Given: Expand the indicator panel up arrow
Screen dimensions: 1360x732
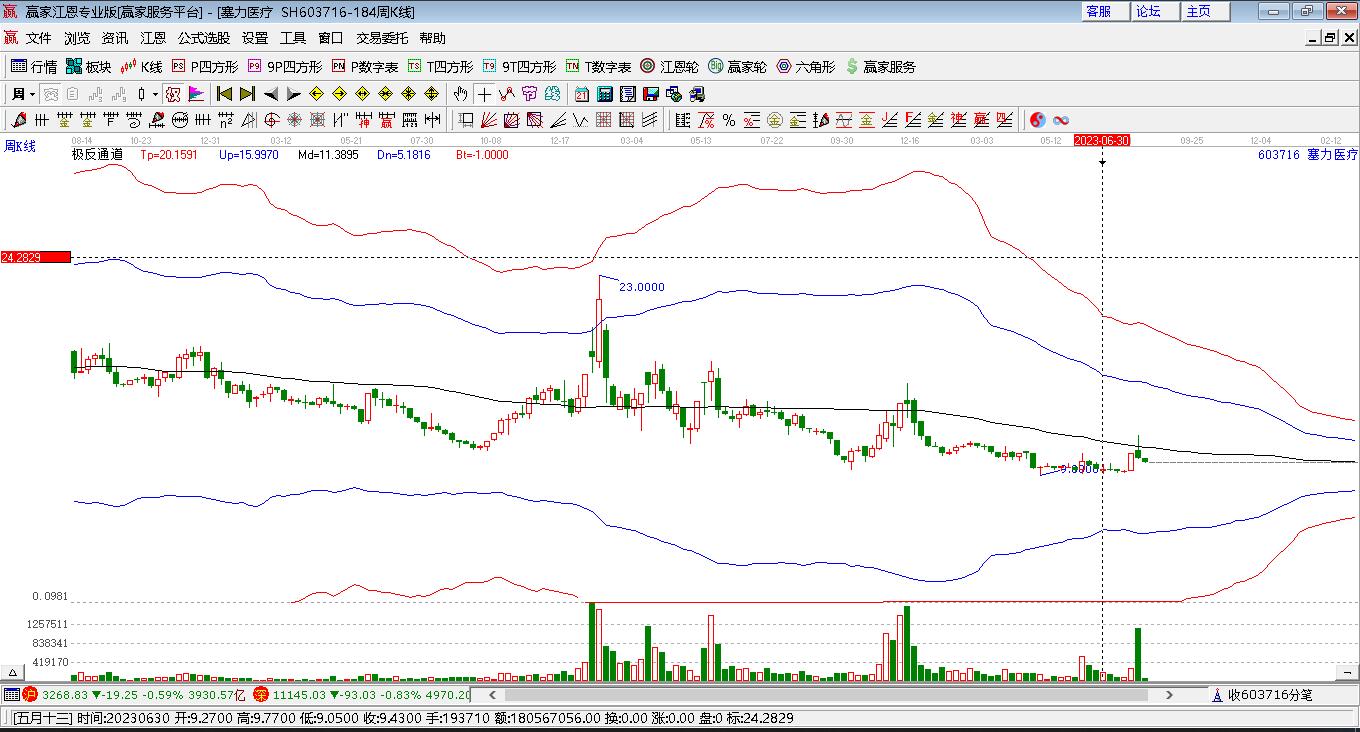Looking at the screenshot, I should pos(13,673).
